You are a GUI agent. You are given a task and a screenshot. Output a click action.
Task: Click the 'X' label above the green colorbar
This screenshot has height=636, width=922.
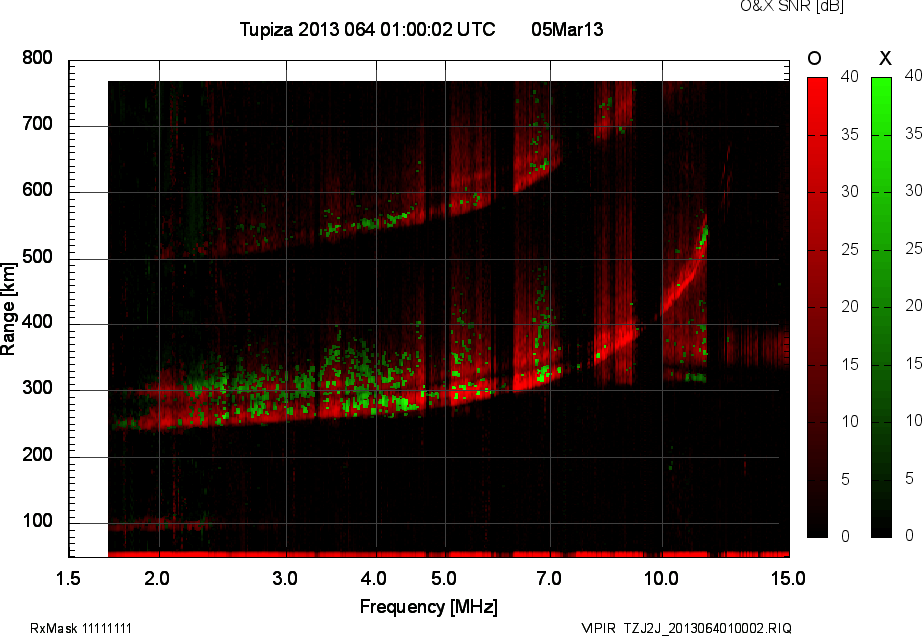click(885, 58)
